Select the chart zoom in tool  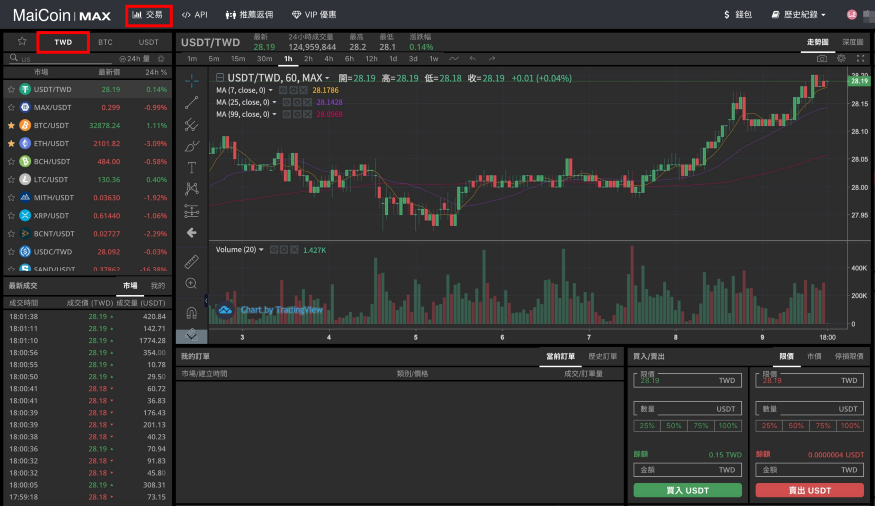[x=191, y=283]
